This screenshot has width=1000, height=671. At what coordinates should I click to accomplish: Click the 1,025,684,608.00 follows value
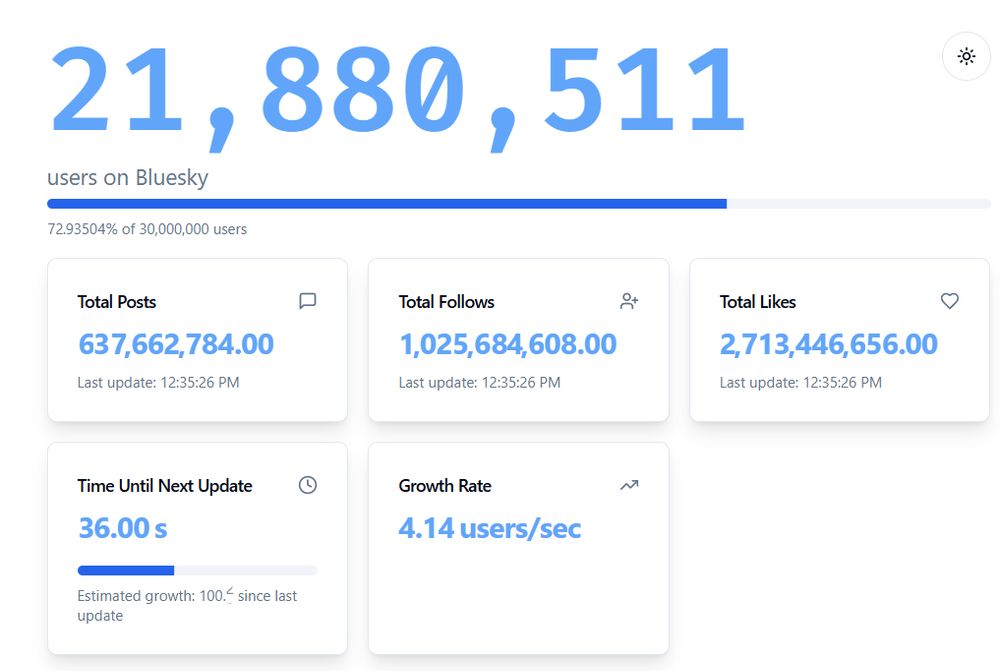tap(508, 344)
